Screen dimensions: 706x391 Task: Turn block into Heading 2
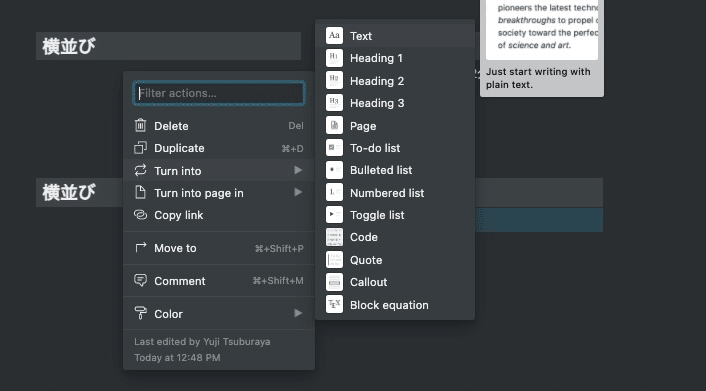pyautogui.click(x=395, y=81)
